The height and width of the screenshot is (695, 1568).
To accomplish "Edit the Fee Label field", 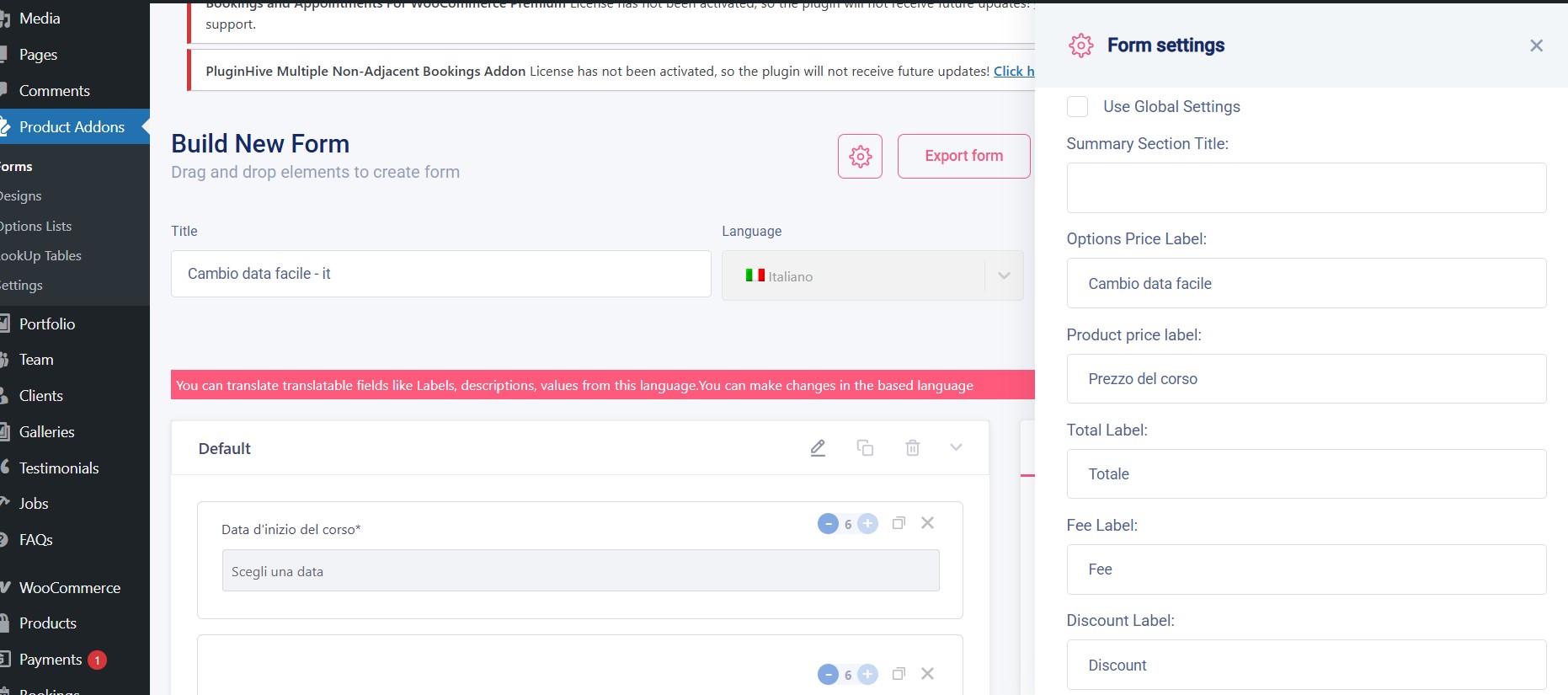I will 1306,569.
